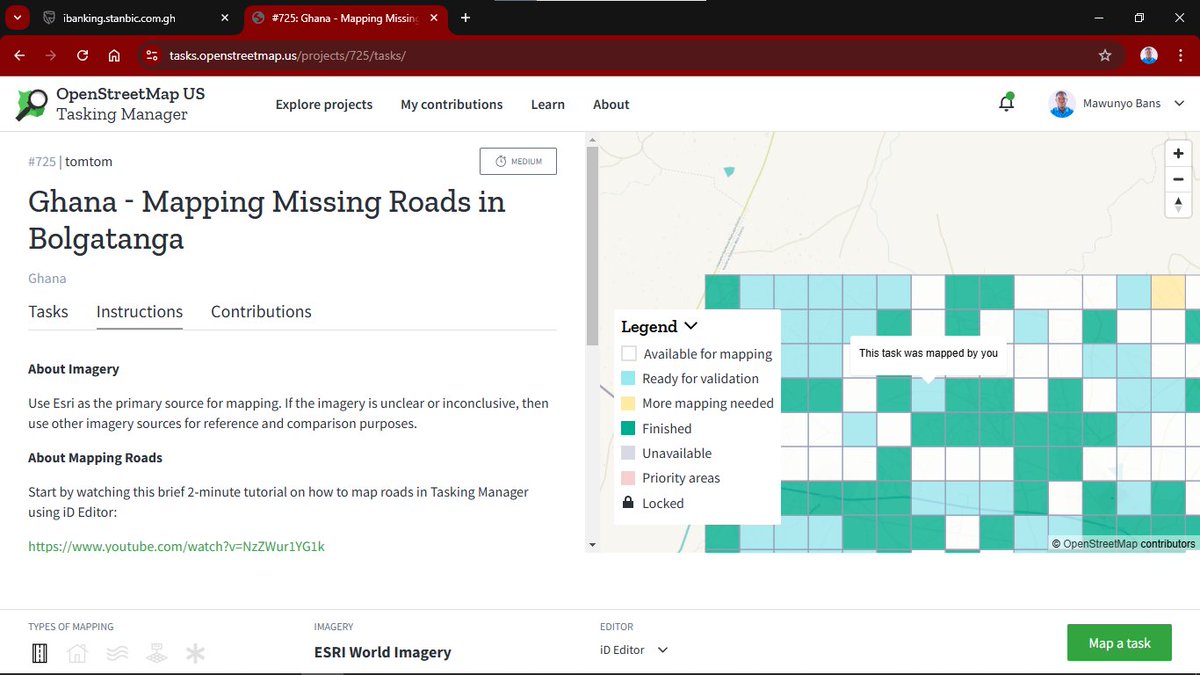Collapse the Legend panel
This screenshot has width=1200, height=675.
690,326
